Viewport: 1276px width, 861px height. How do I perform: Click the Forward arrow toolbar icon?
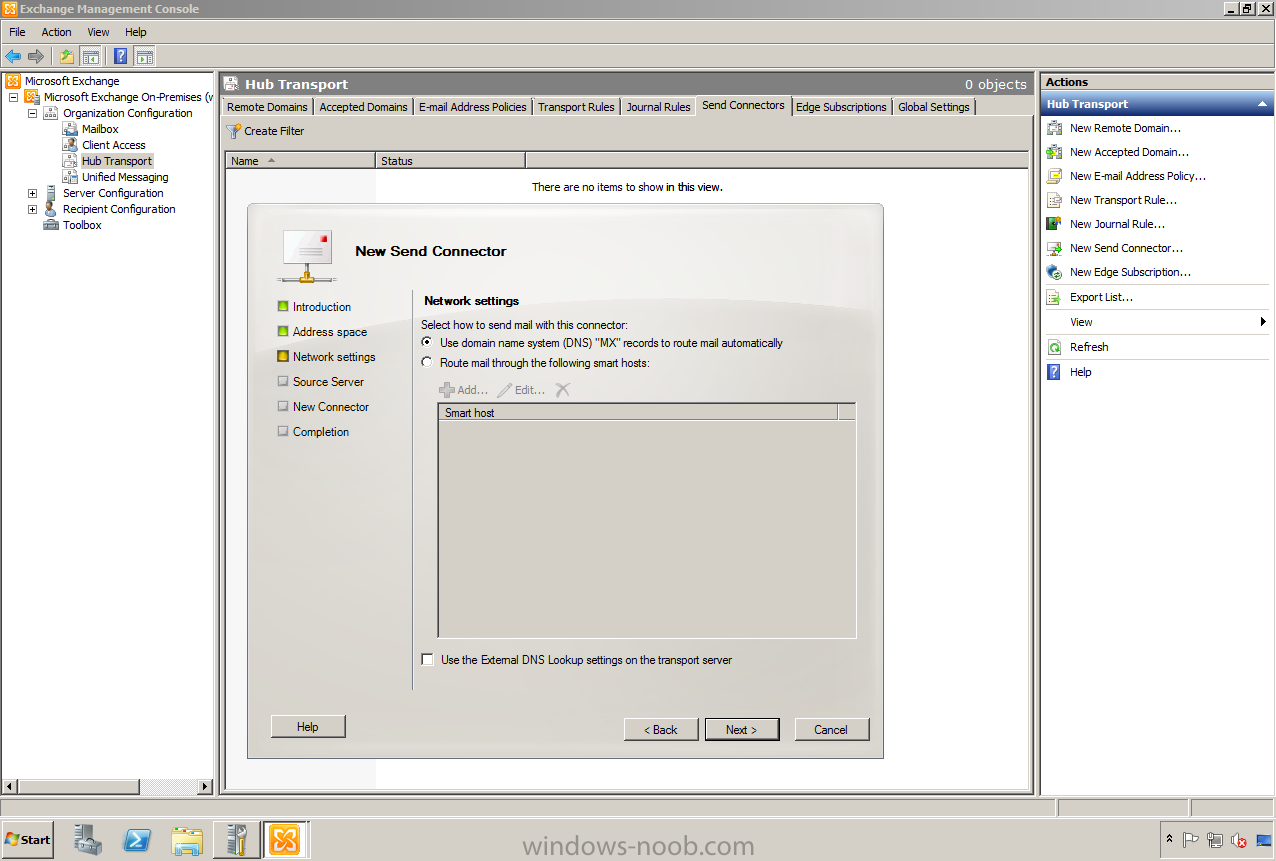point(36,56)
